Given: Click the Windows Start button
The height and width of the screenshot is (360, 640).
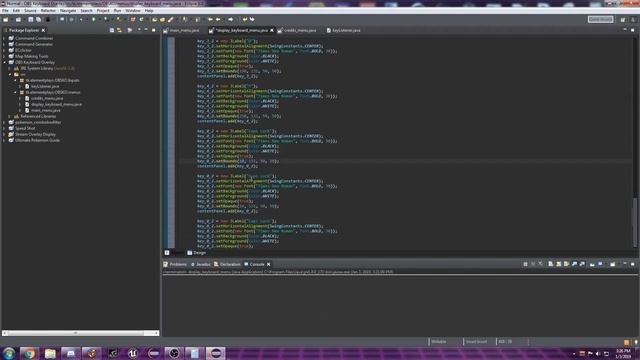Looking at the screenshot, I should coord(9,353).
